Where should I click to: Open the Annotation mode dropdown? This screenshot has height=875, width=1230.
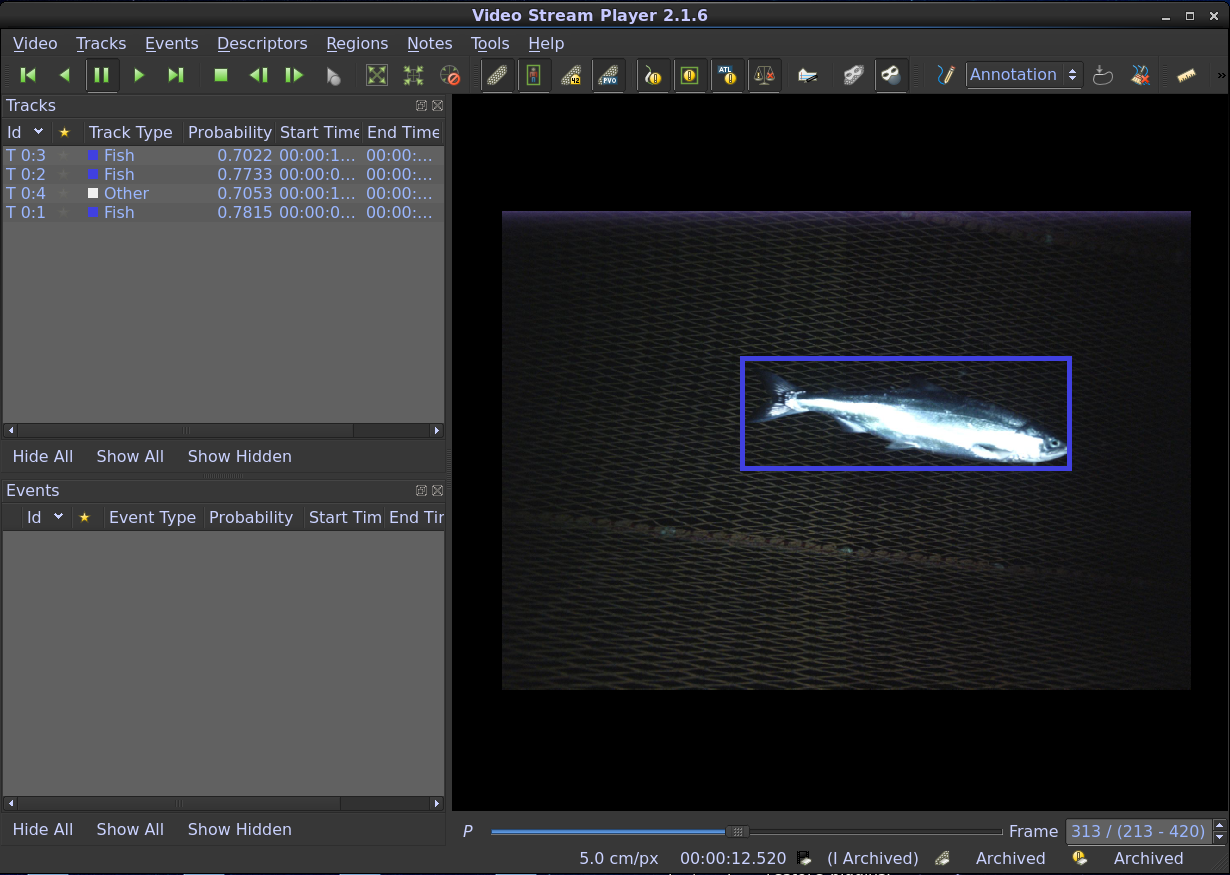point(1025,75)
